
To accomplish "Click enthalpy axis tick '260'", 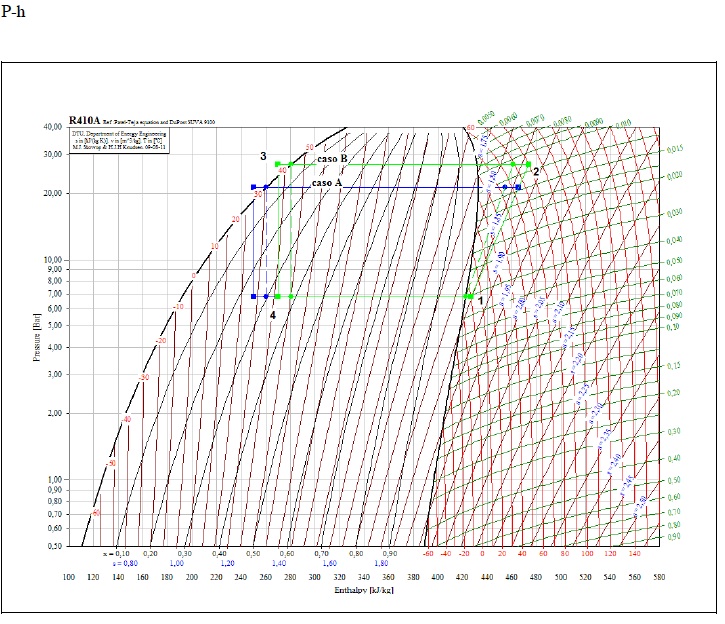I will coord(265,577).
